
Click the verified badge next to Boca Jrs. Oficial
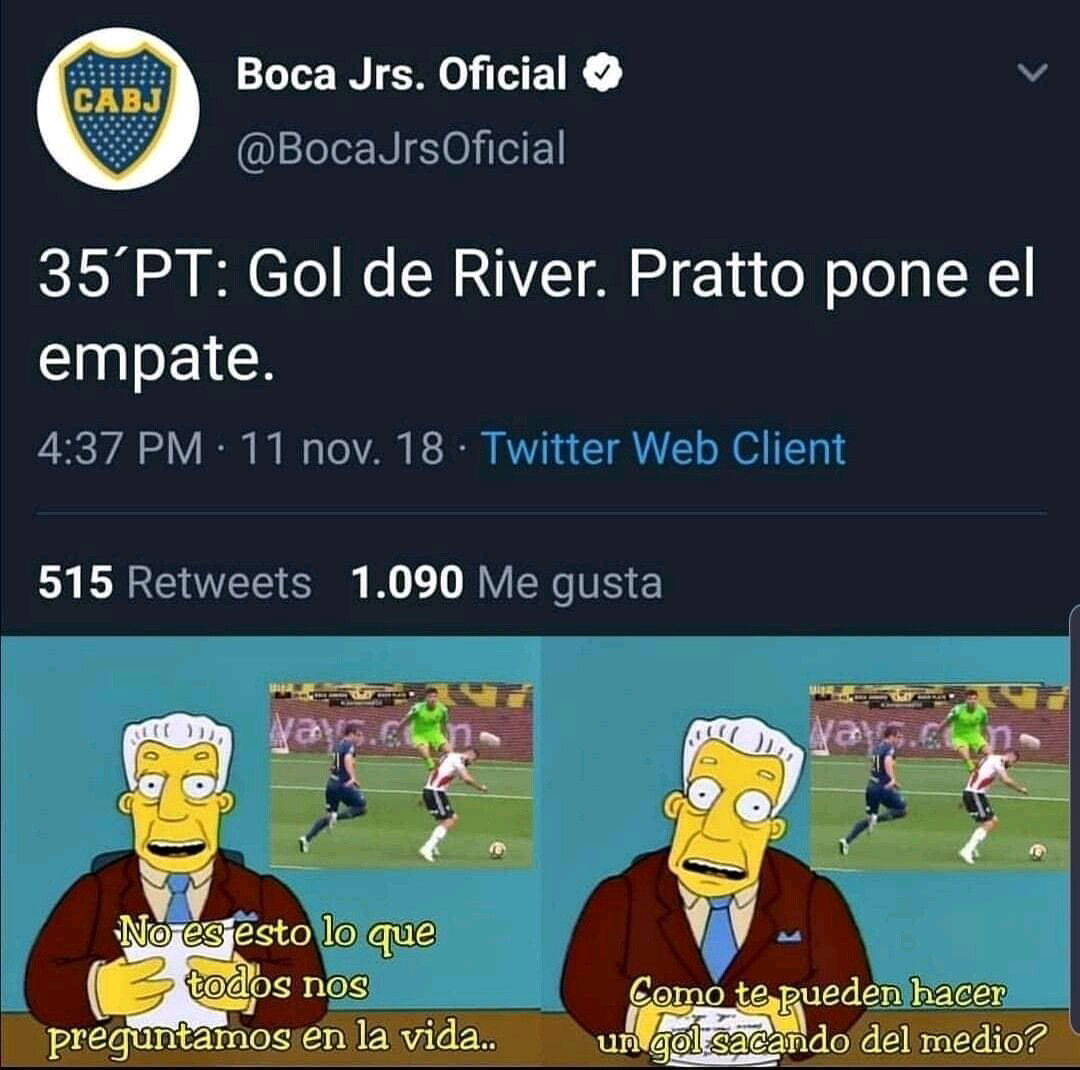point(603,72)
